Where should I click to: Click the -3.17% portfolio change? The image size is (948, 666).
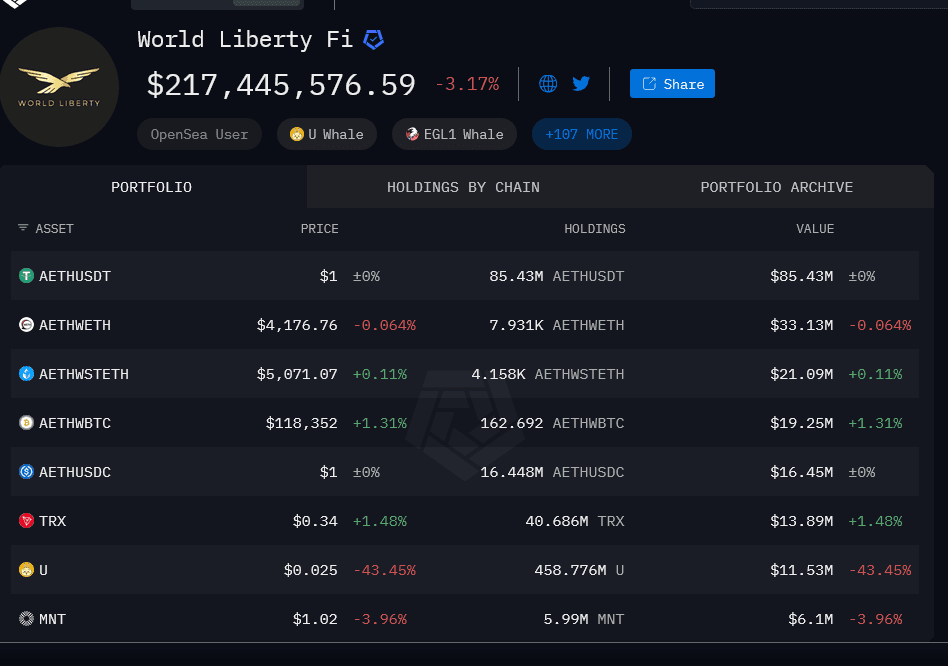pyautogui.click(x=467, y=83)
